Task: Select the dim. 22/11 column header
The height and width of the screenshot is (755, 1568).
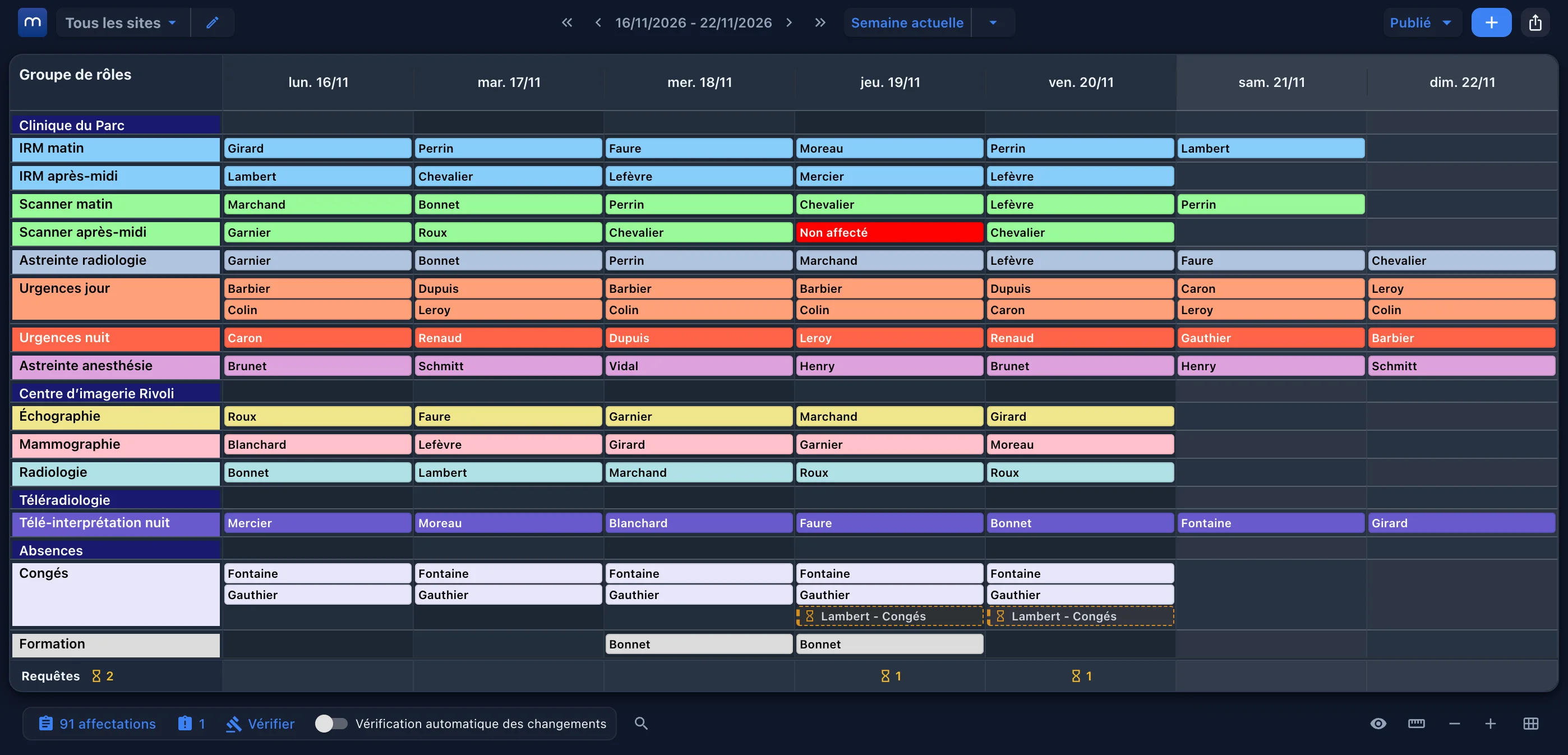Action: (x=1462, y=82)
